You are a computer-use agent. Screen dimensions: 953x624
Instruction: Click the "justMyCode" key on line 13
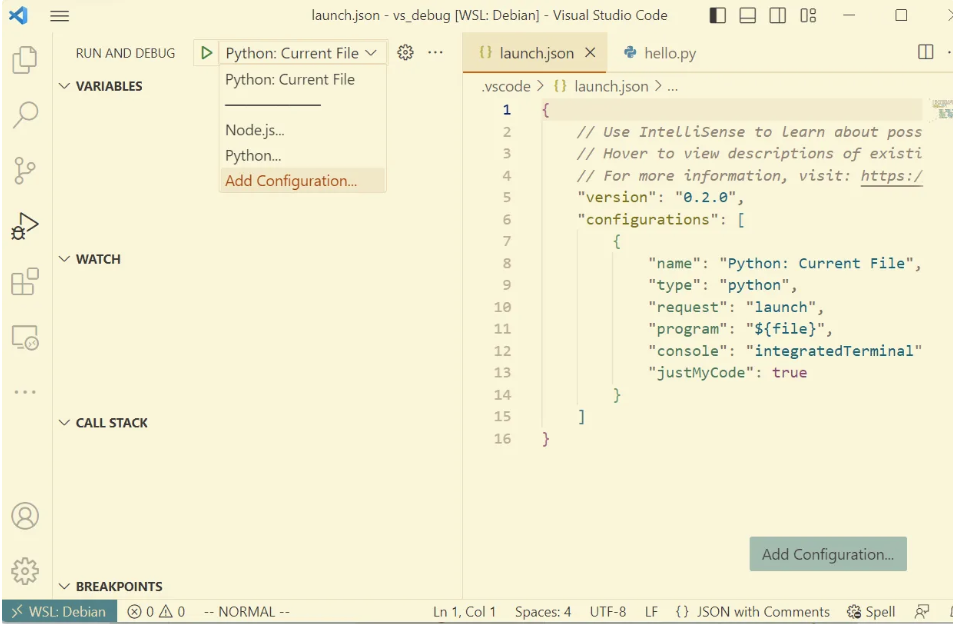[701, 372]
